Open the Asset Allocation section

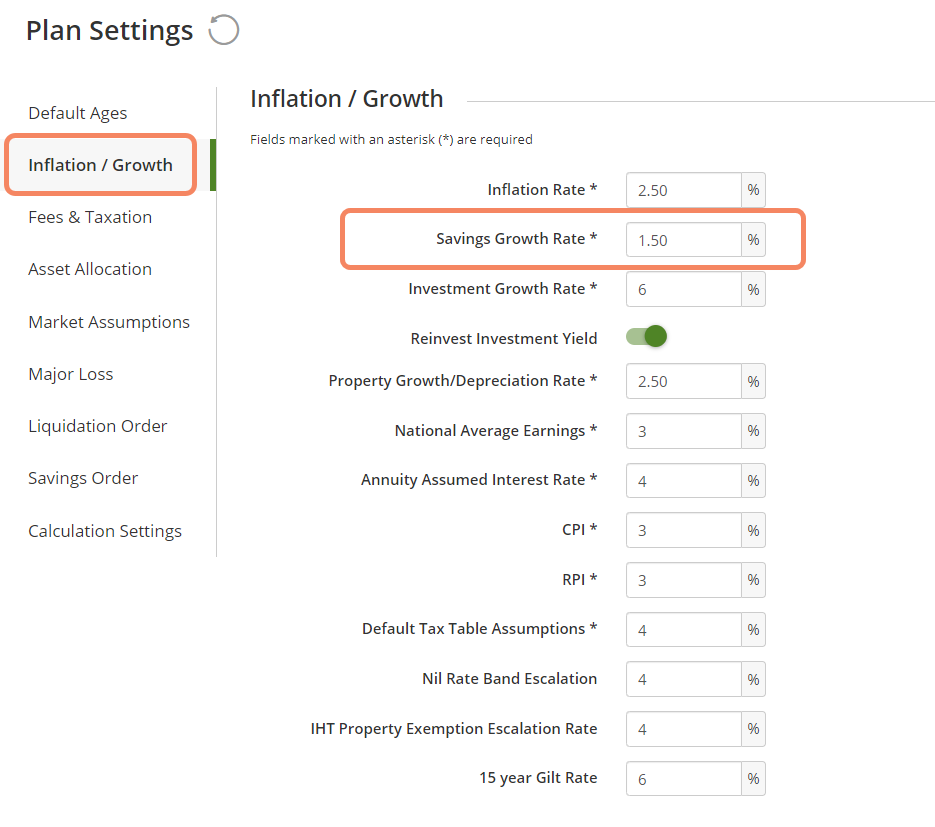pos(90,269)
